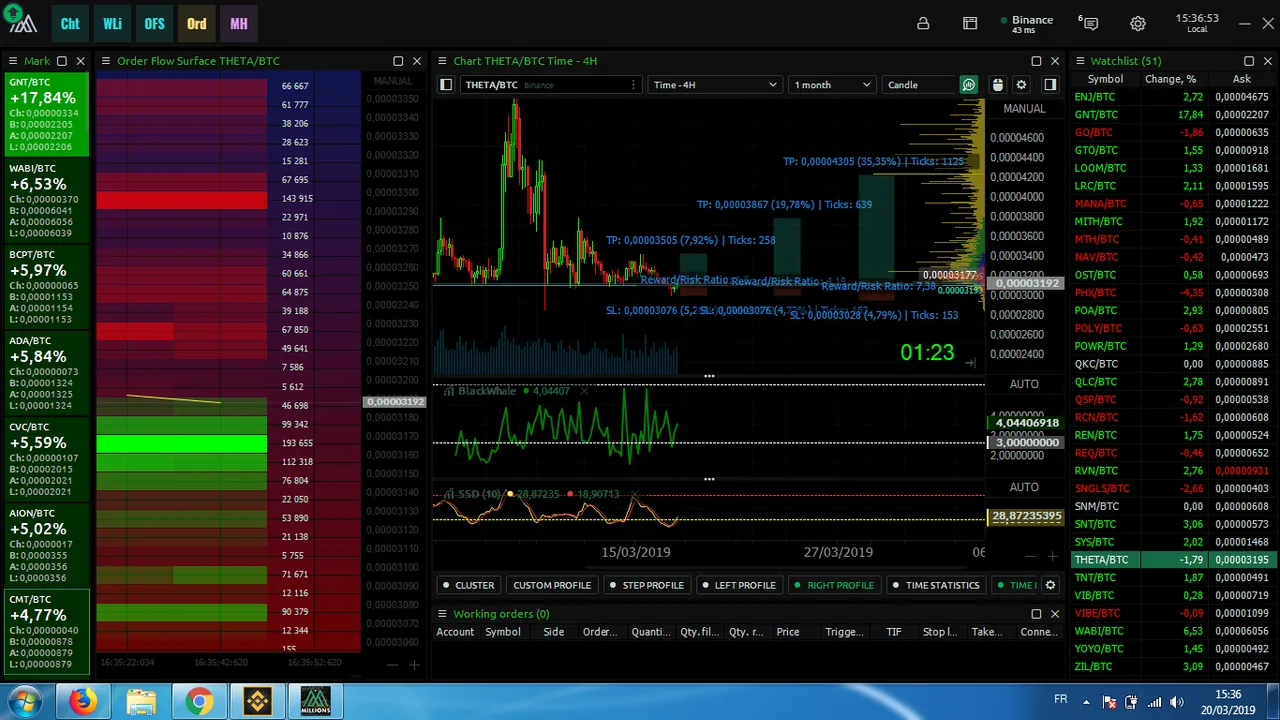
Task: Open the volume analysis toolbar settings gear
Action: [x=1050, y=585]
